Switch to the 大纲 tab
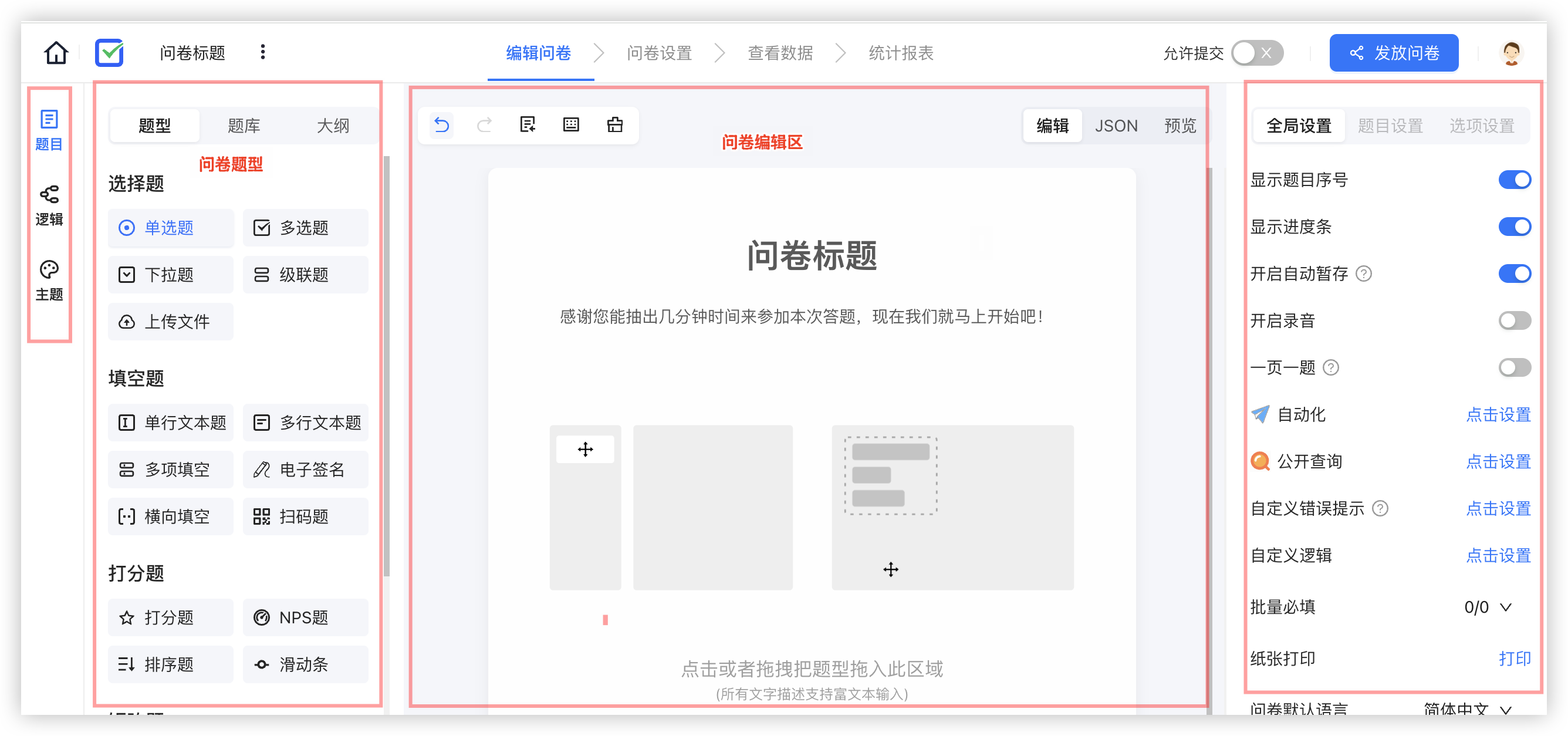Screen dimensions: 1568x736 [x=333, y=126]
